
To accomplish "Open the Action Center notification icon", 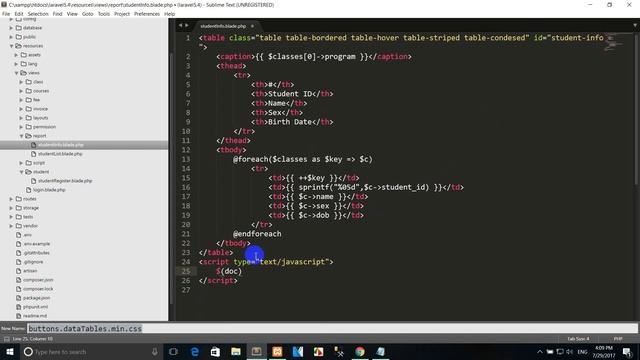I will [627, 351].
